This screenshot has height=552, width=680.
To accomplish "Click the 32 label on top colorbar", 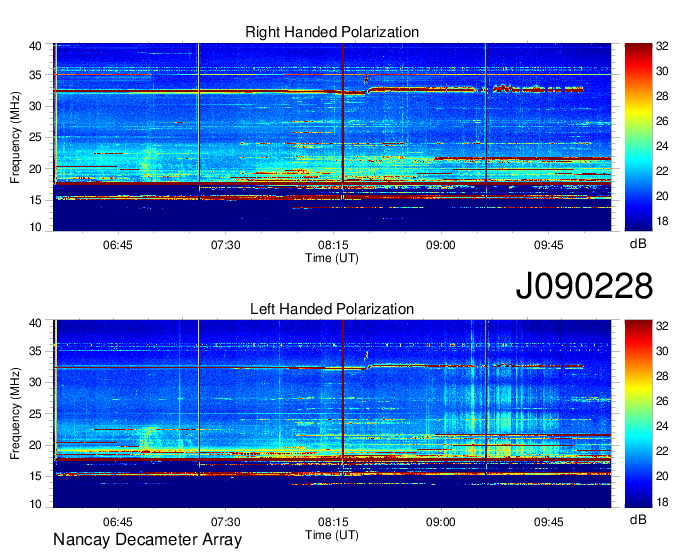I will coord(662,46).
